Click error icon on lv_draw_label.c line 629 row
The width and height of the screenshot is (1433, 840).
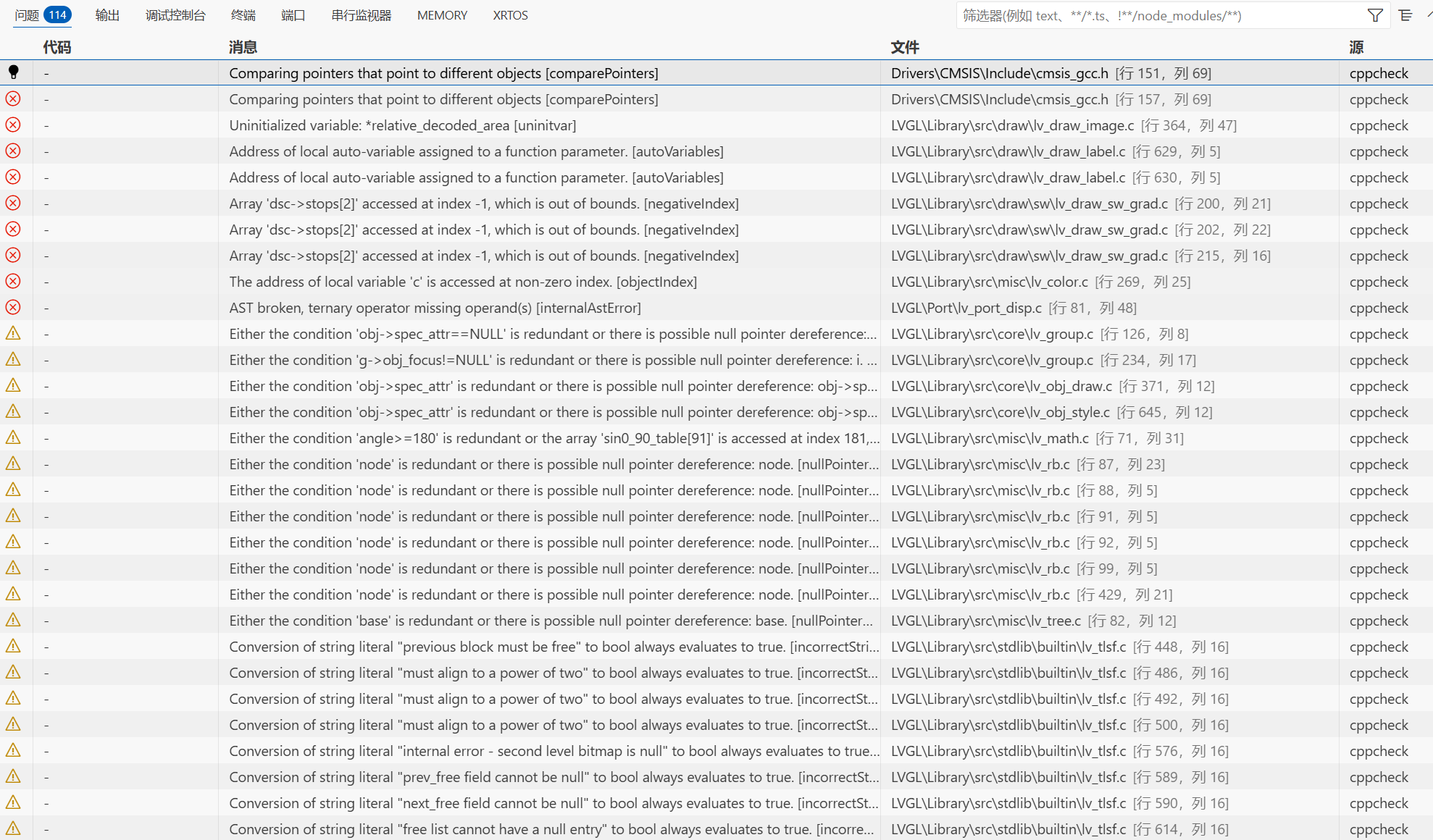click(13, 151)
